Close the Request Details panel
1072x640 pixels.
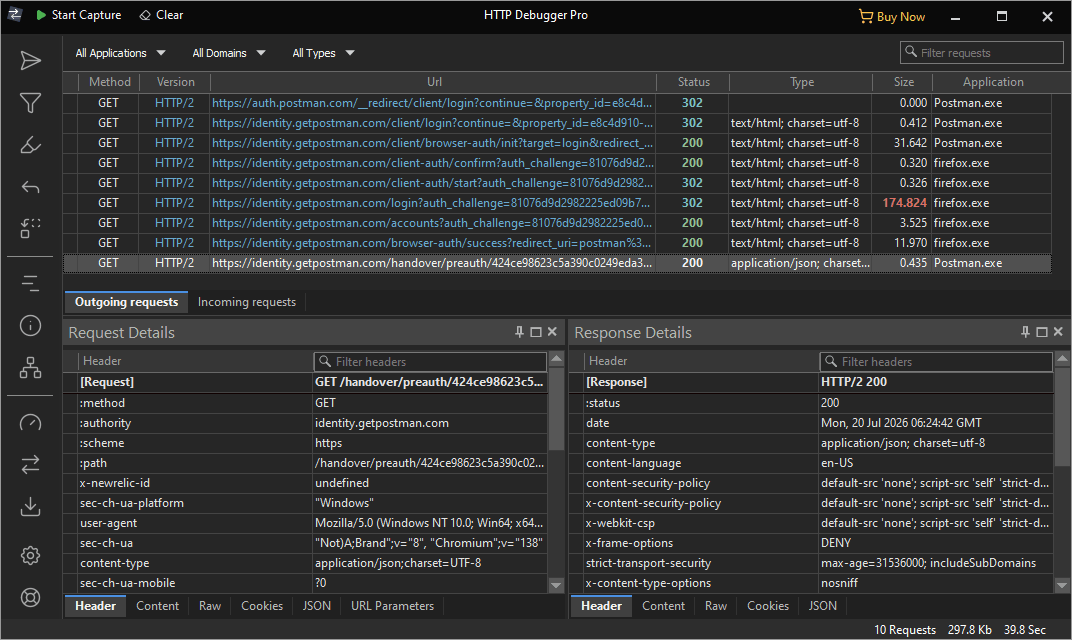(552, 332)
